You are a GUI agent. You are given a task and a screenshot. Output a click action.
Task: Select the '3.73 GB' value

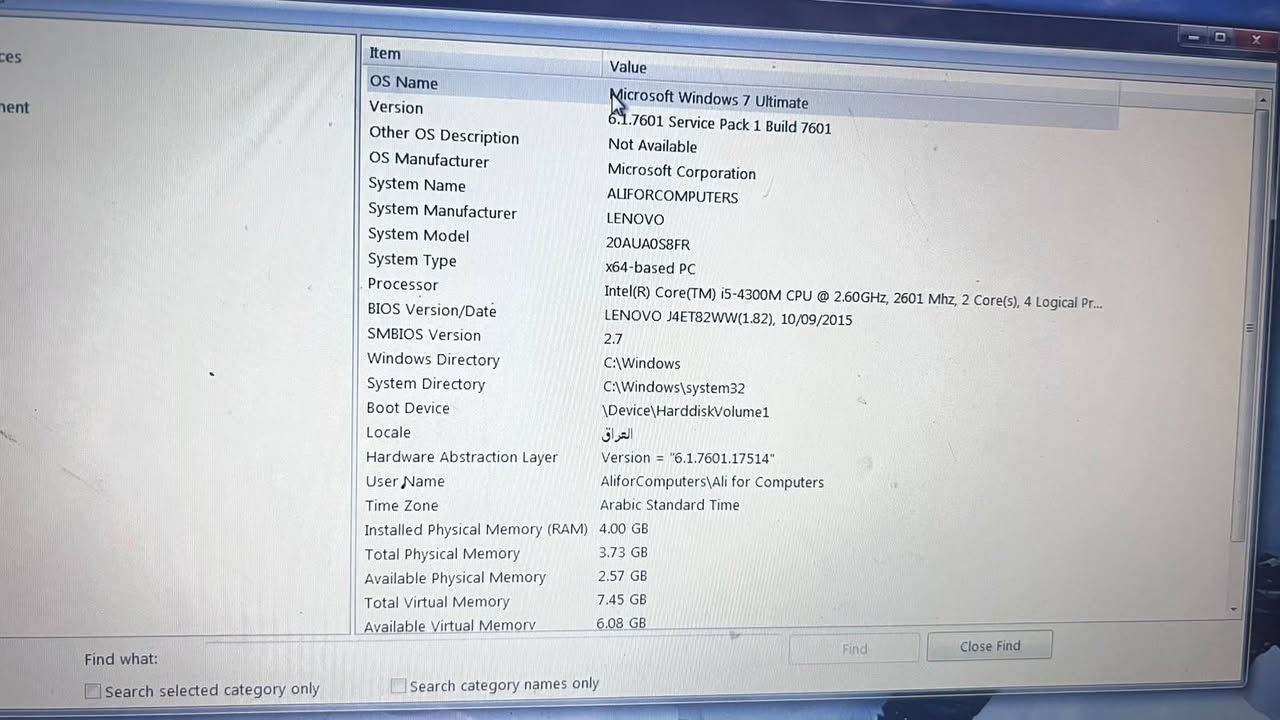point(623,552)
